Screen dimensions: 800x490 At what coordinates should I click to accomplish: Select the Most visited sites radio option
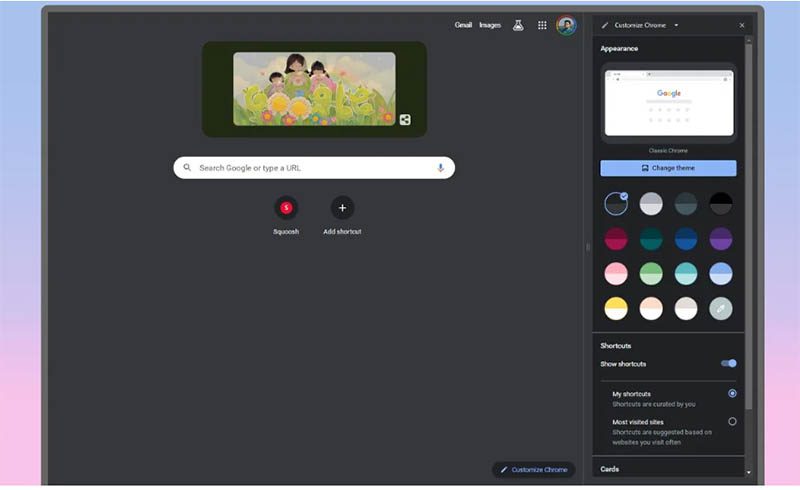click(x=732, y=422)
